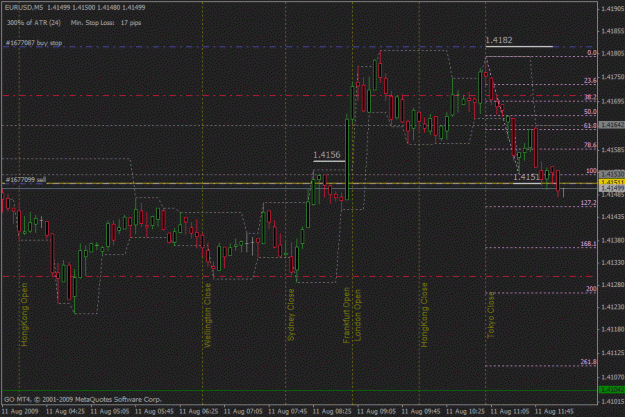Select the Fibonacci 200 level label
The width and height of the screenshot is (625, 417).
pos(592,289)
